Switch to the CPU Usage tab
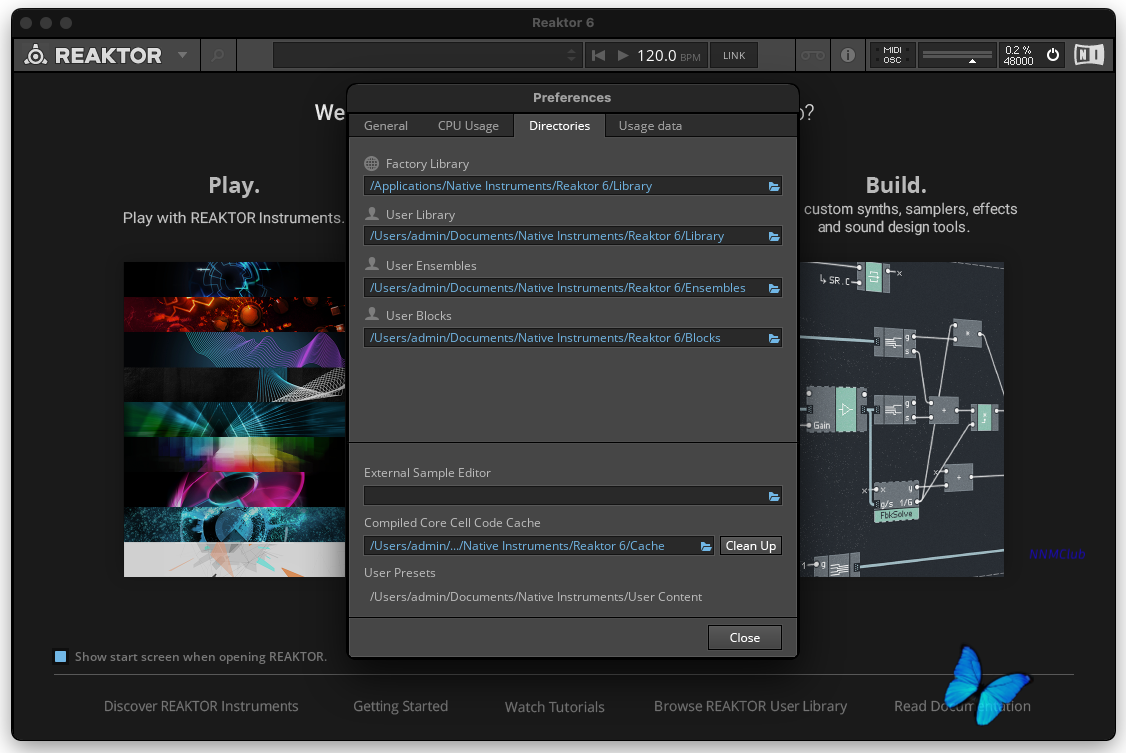The height and width of the screenshot is (753, 1126). (x=468, y=126)
